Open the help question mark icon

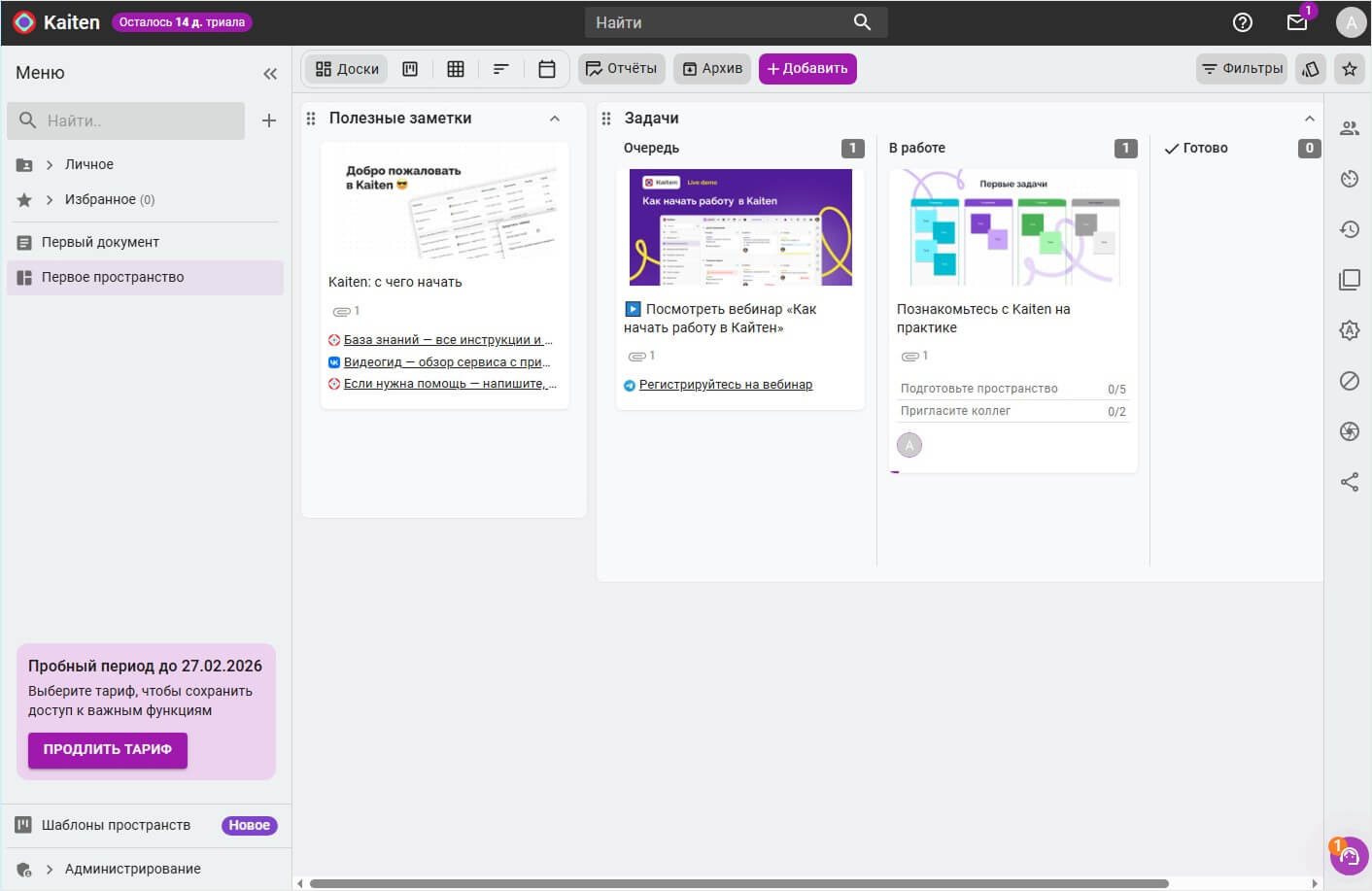coord(1242,22)
